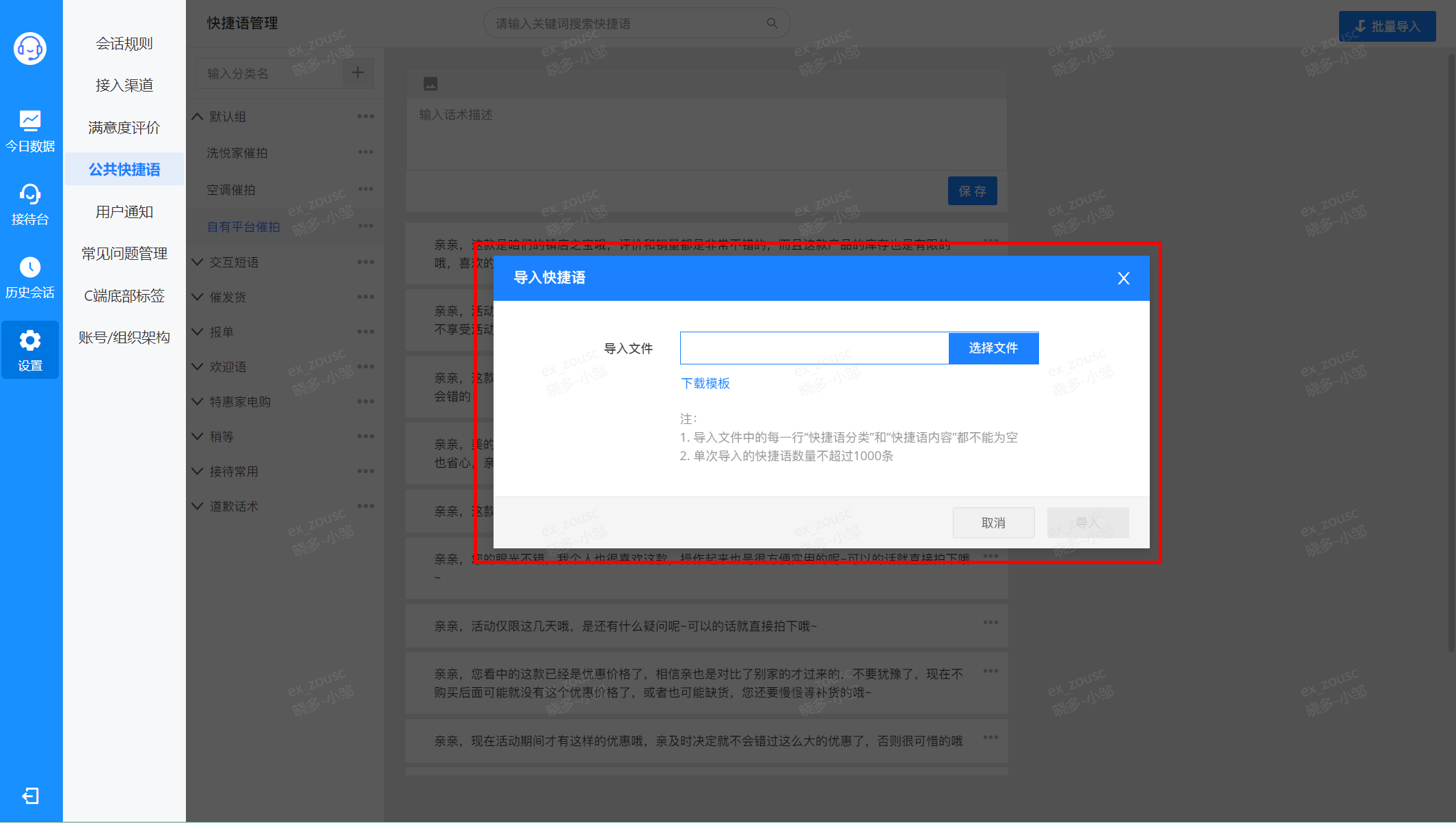Click the quick phrase search box
The height and width of the screenshot is (828, 1456).
636,23
